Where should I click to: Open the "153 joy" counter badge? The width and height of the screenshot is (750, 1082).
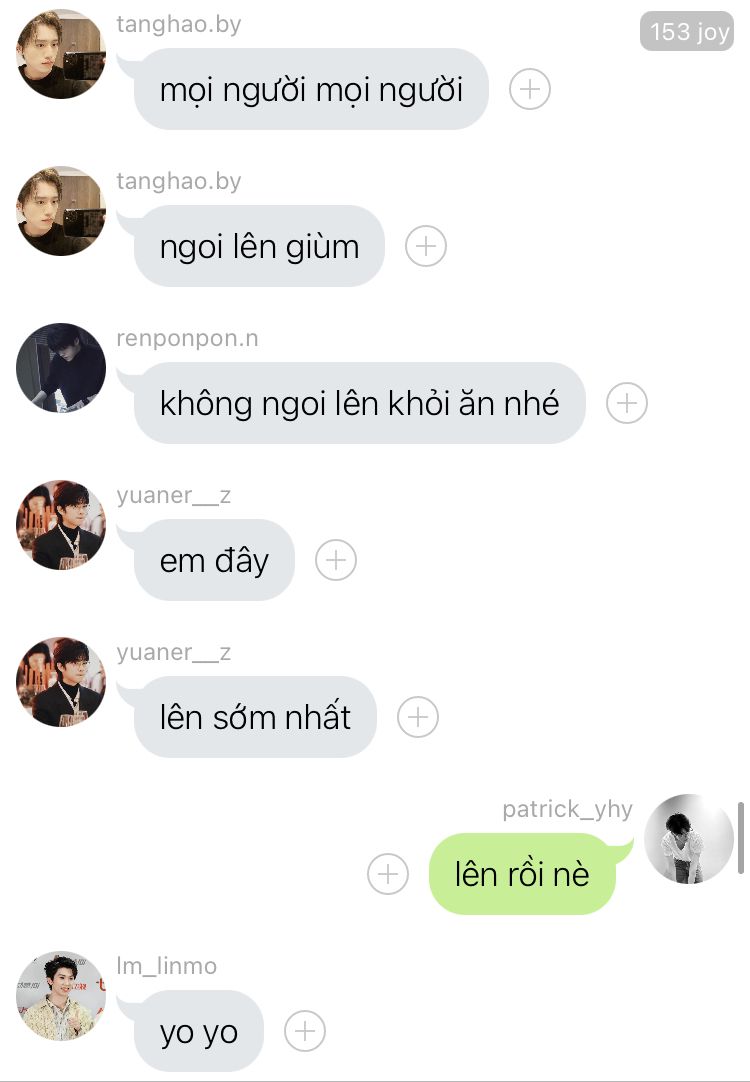(687, 31)
